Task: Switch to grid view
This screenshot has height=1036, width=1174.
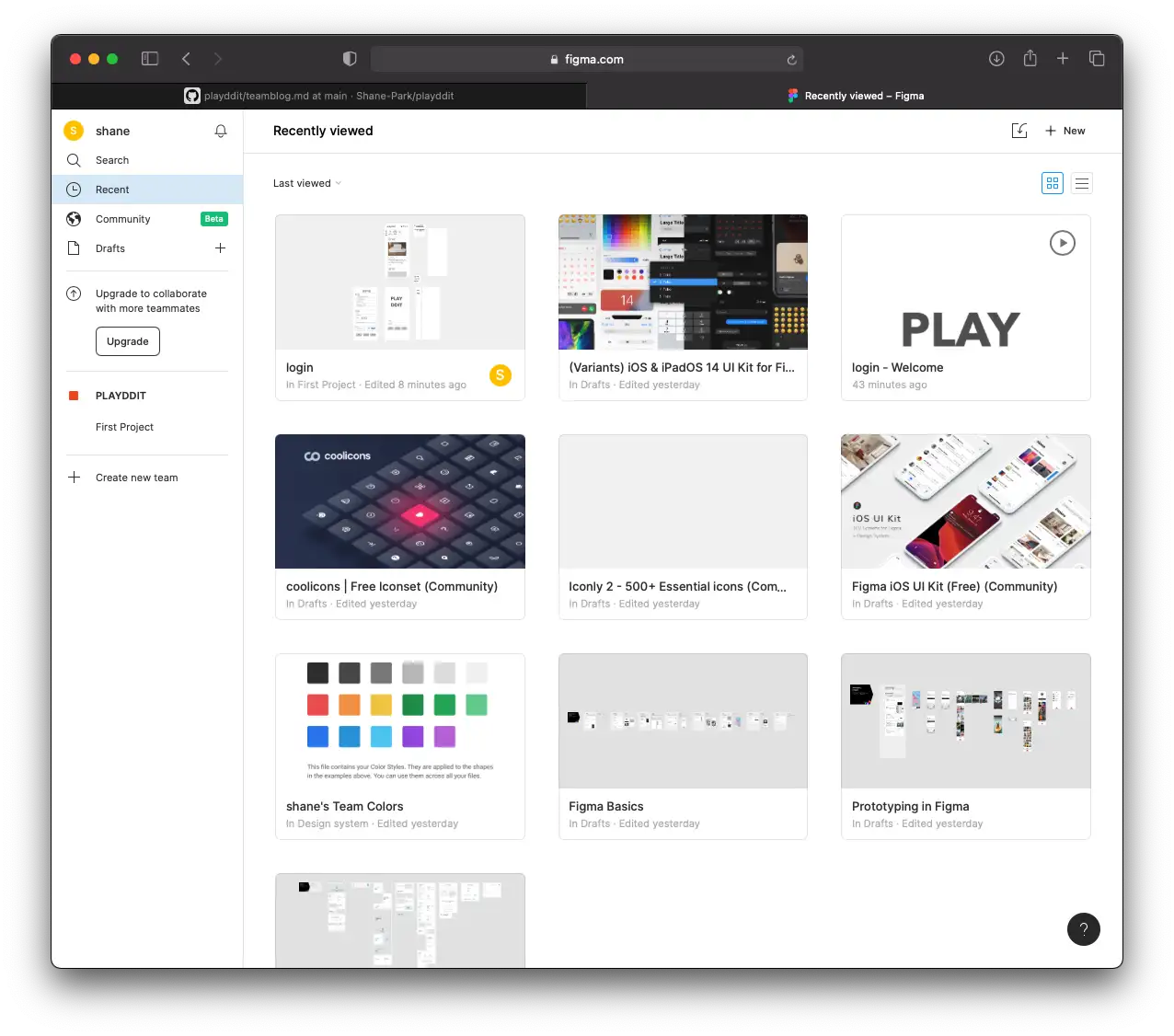Action: (1053, 183)
